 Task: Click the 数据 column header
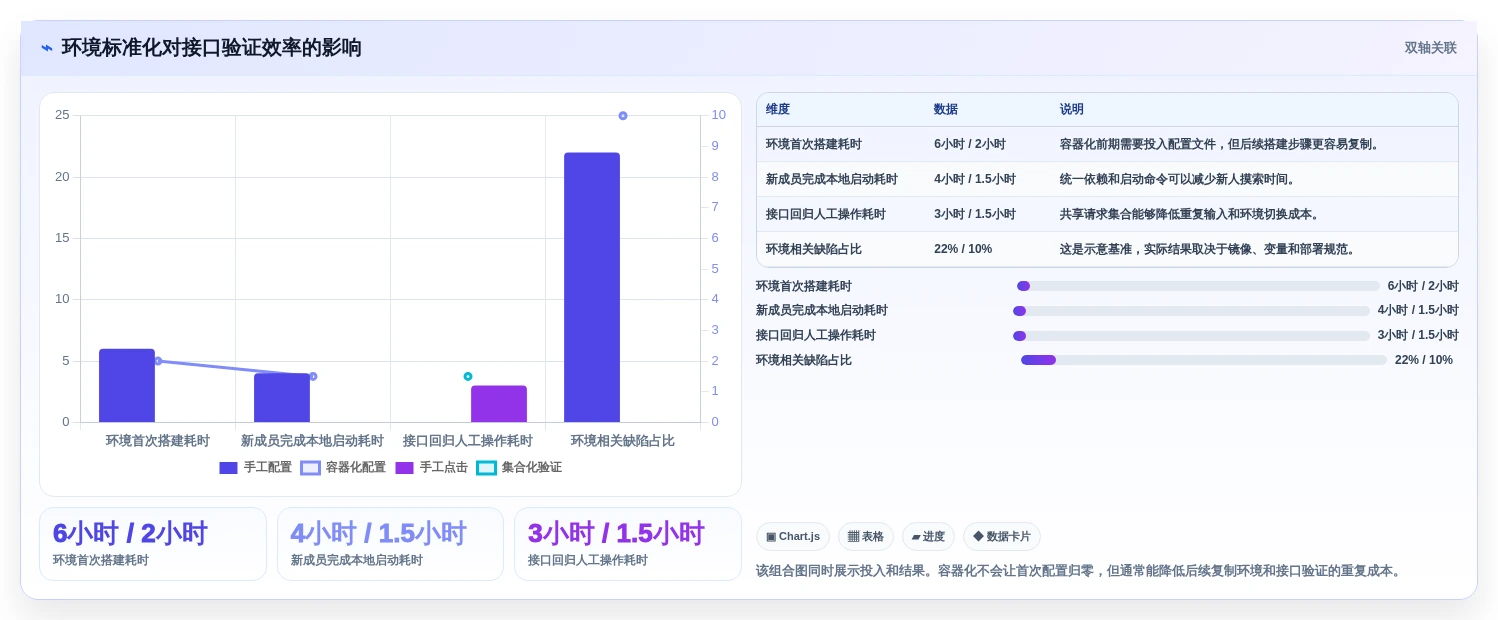click(x=946, y=109)
